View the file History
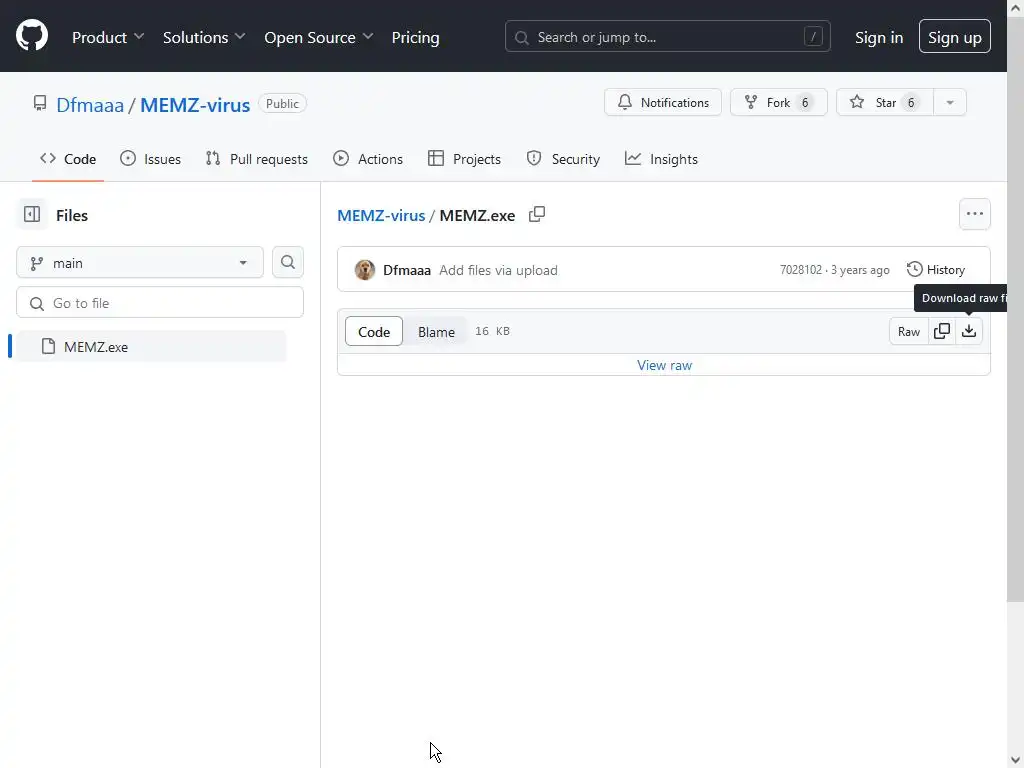 tap(936, 270)
